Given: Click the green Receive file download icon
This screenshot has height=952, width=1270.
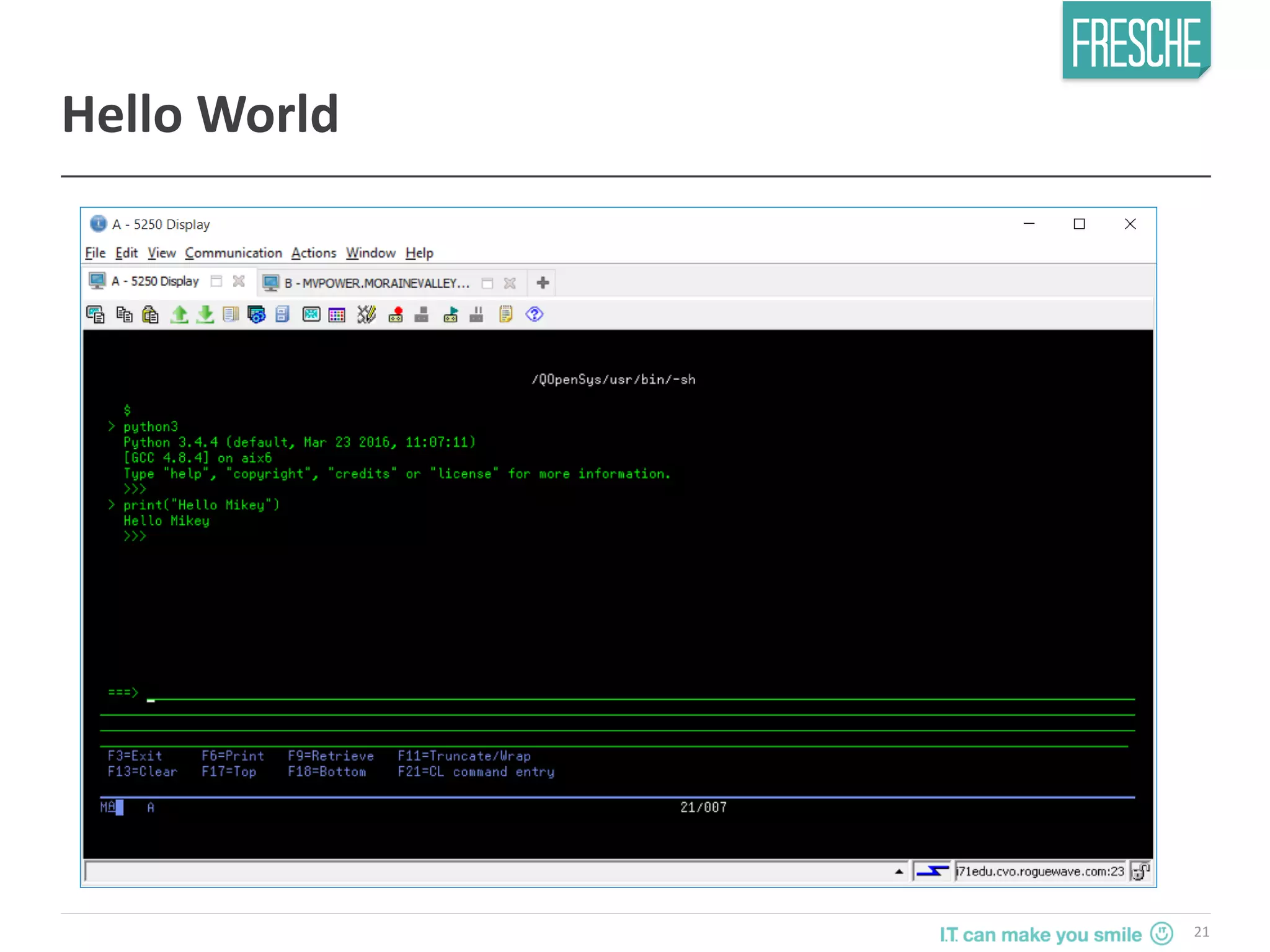Looking at the screenshot, I should [205, 315].
